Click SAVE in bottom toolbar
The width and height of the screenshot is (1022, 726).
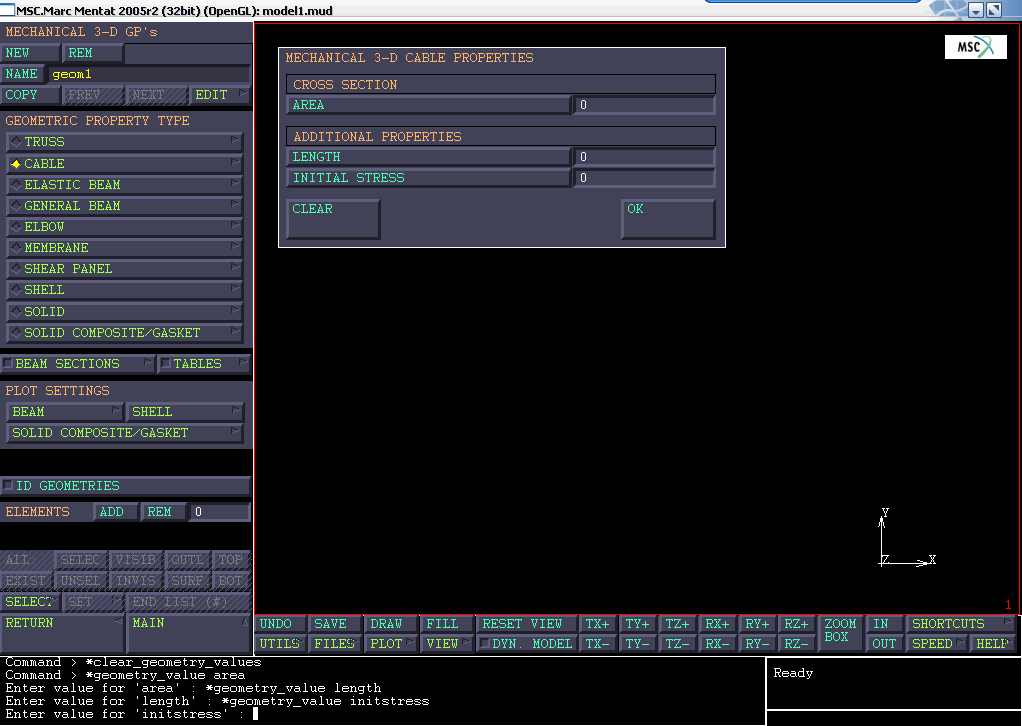tap(334, 624)
